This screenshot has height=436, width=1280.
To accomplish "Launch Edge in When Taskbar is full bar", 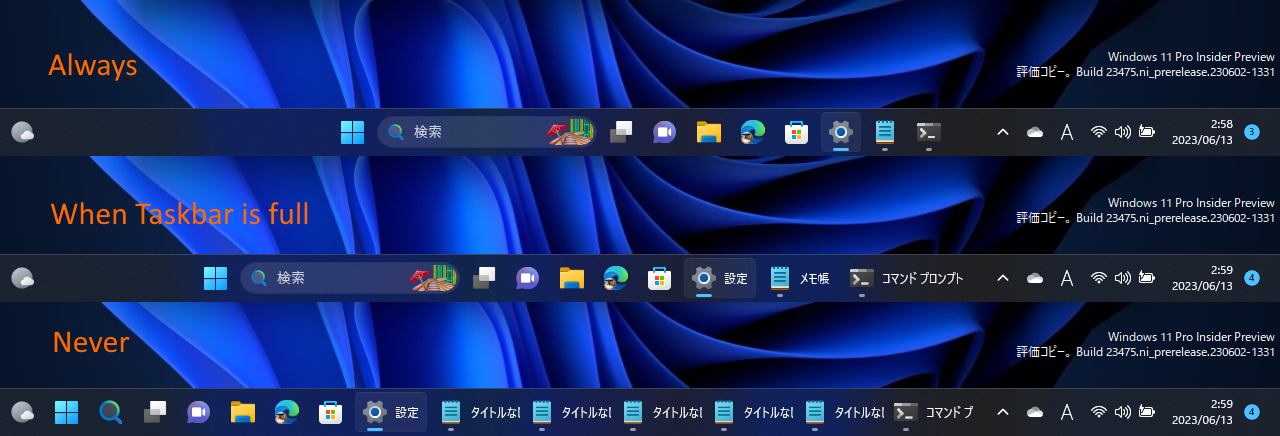I will [x=616, y=278].
